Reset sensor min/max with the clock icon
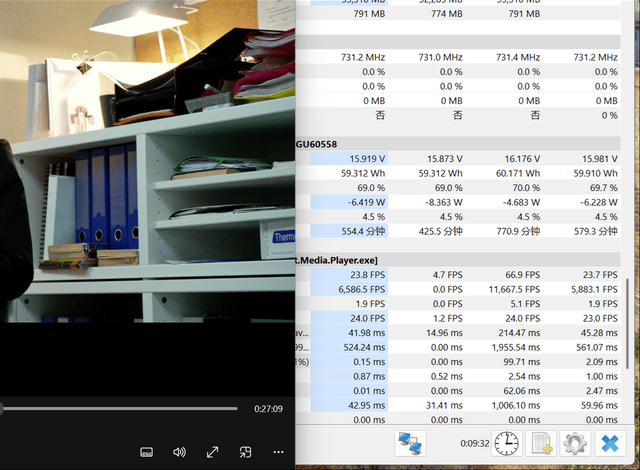640x470 pixels. tap(507, 442)
